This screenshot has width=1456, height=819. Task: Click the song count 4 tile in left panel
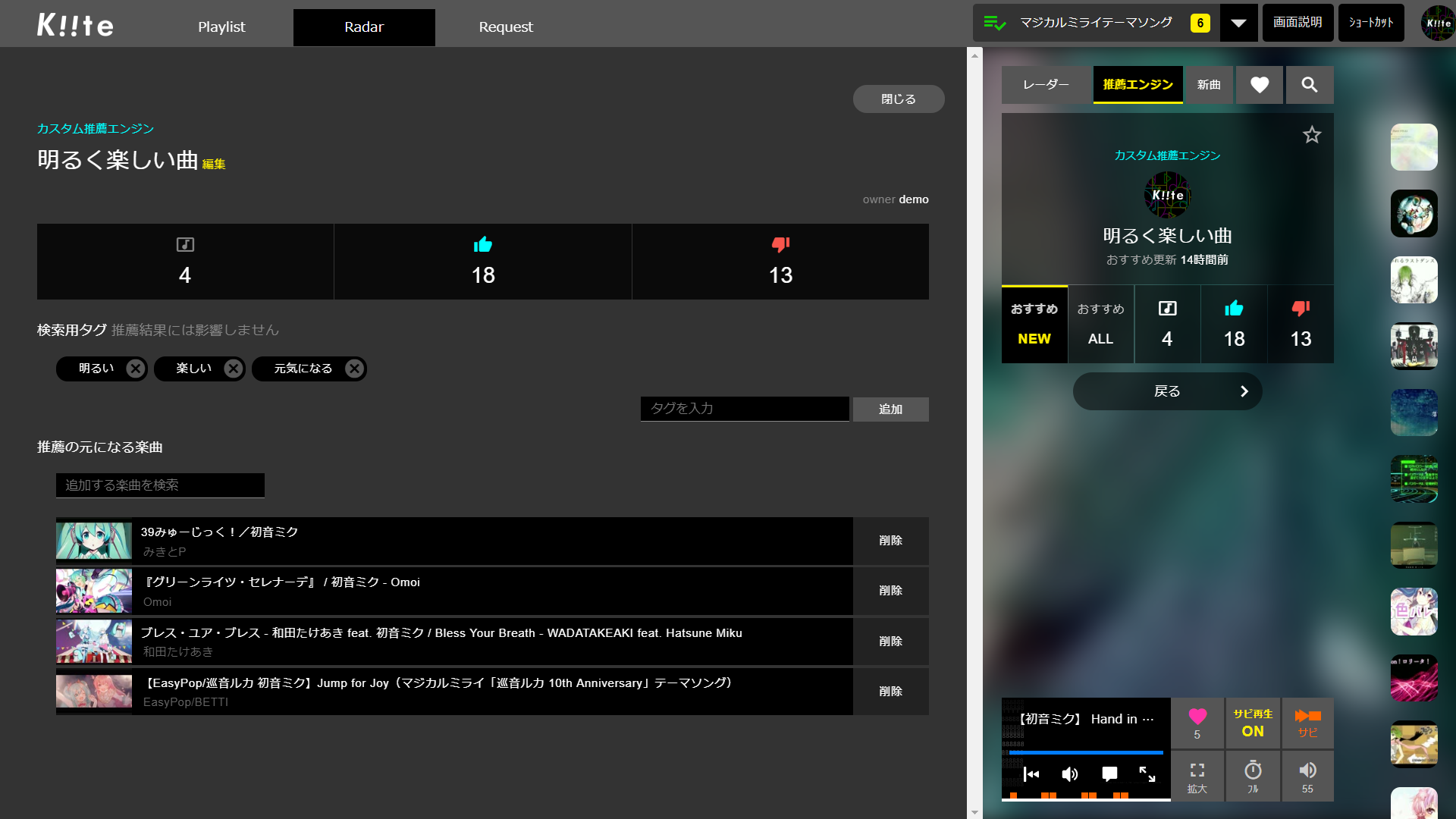(x=185, y=262)
